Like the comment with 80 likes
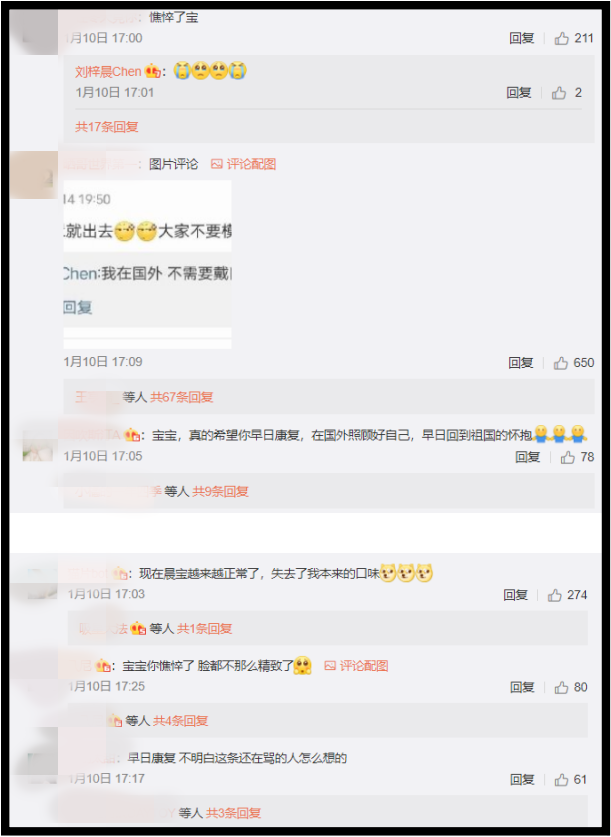Image resolution: width=611 pixels, height=837 pixels. tap(561, 687)
